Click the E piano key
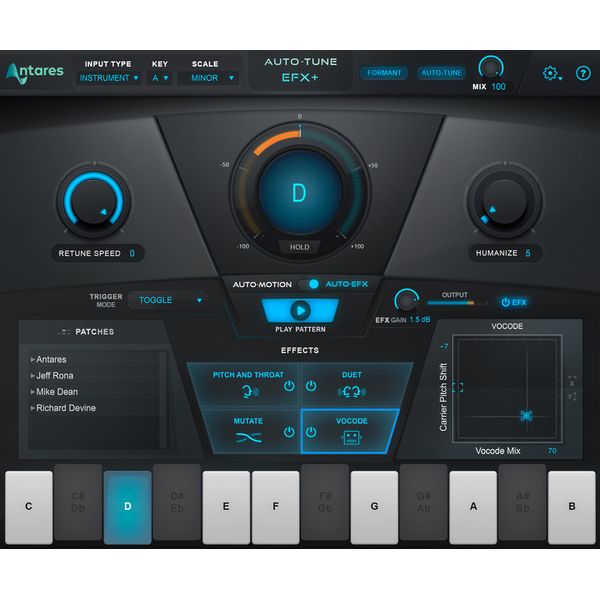The height and width of the screenshot is (600, 600). coord(226,507)
